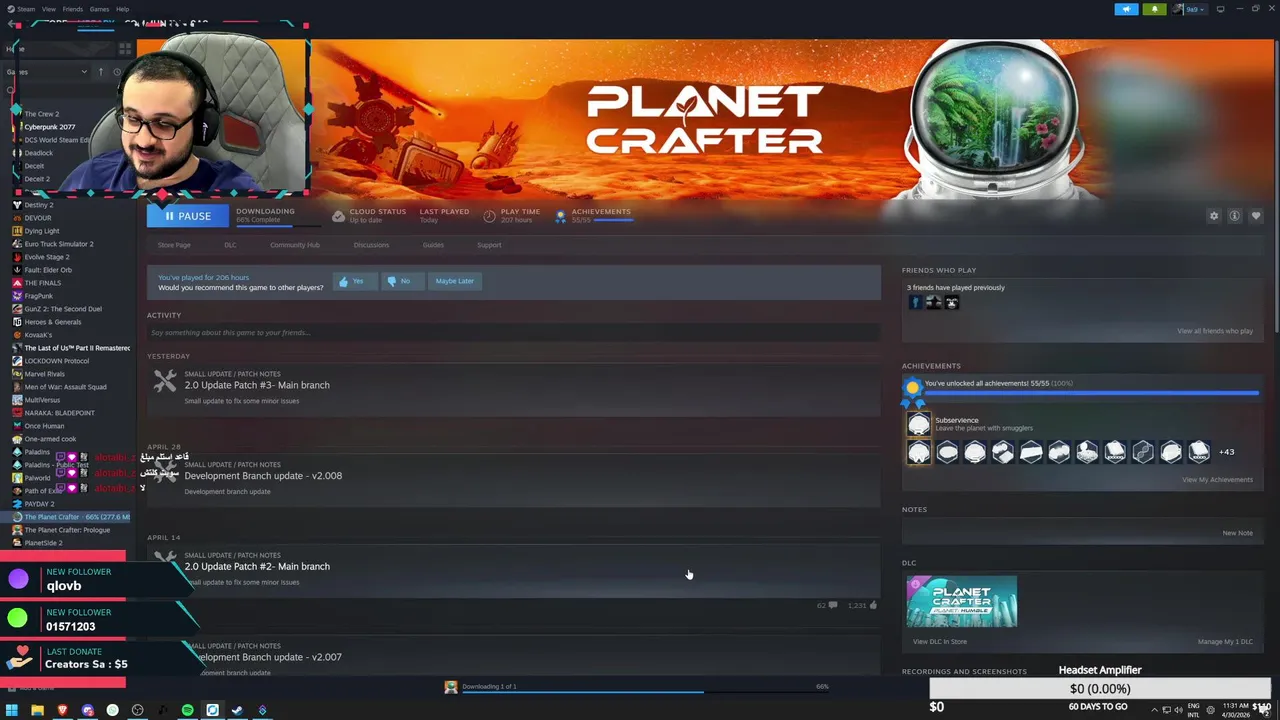1280x720 pixels.
Task: Switch to Big Picture mode icon
Action: [x=1220, y=9]
